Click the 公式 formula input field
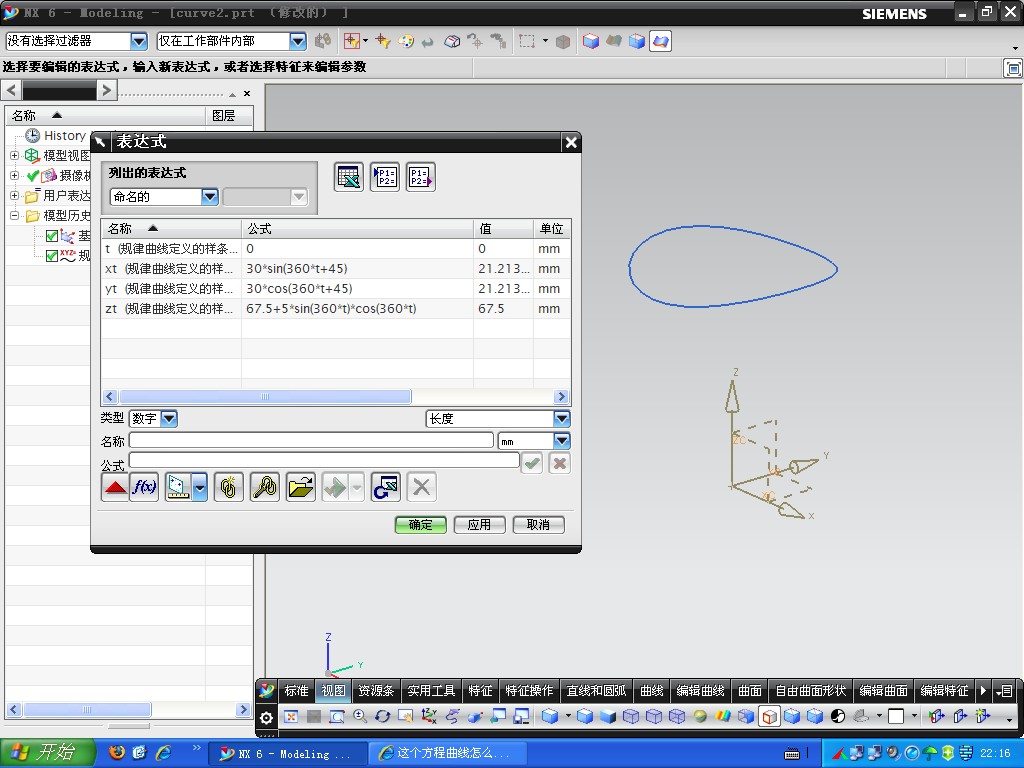This screenshot has width=1024, height=768. (324, 460)
